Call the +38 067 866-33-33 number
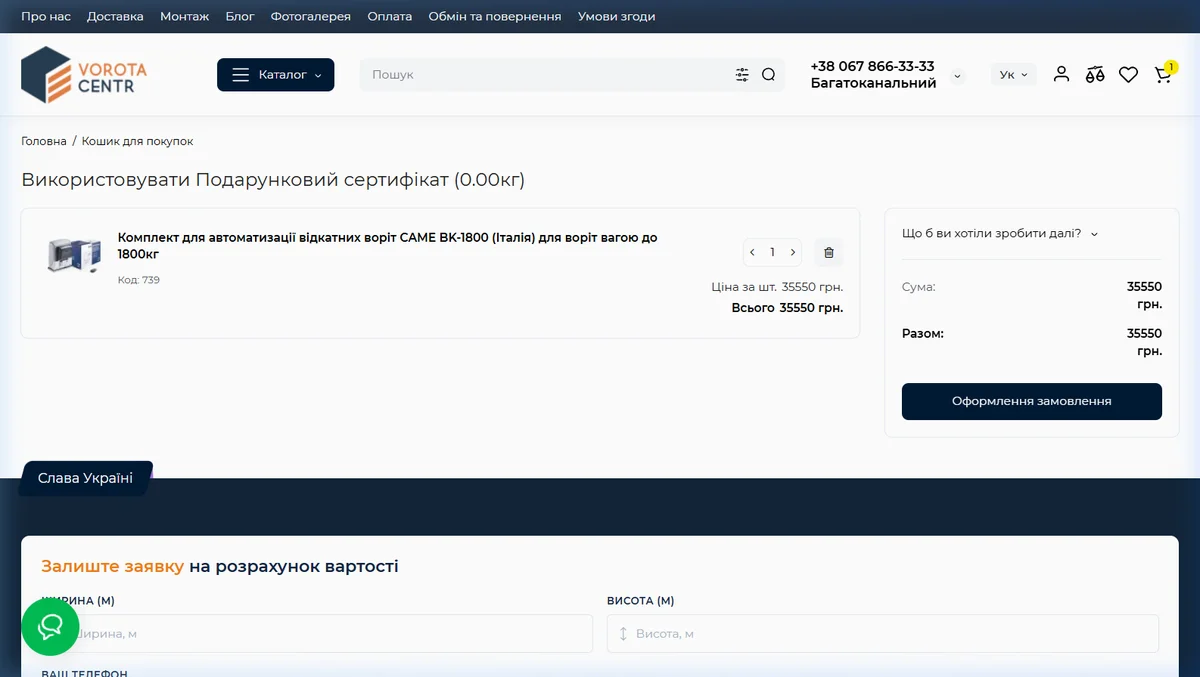The image size is (1200, 677). [x=873, y=66]
